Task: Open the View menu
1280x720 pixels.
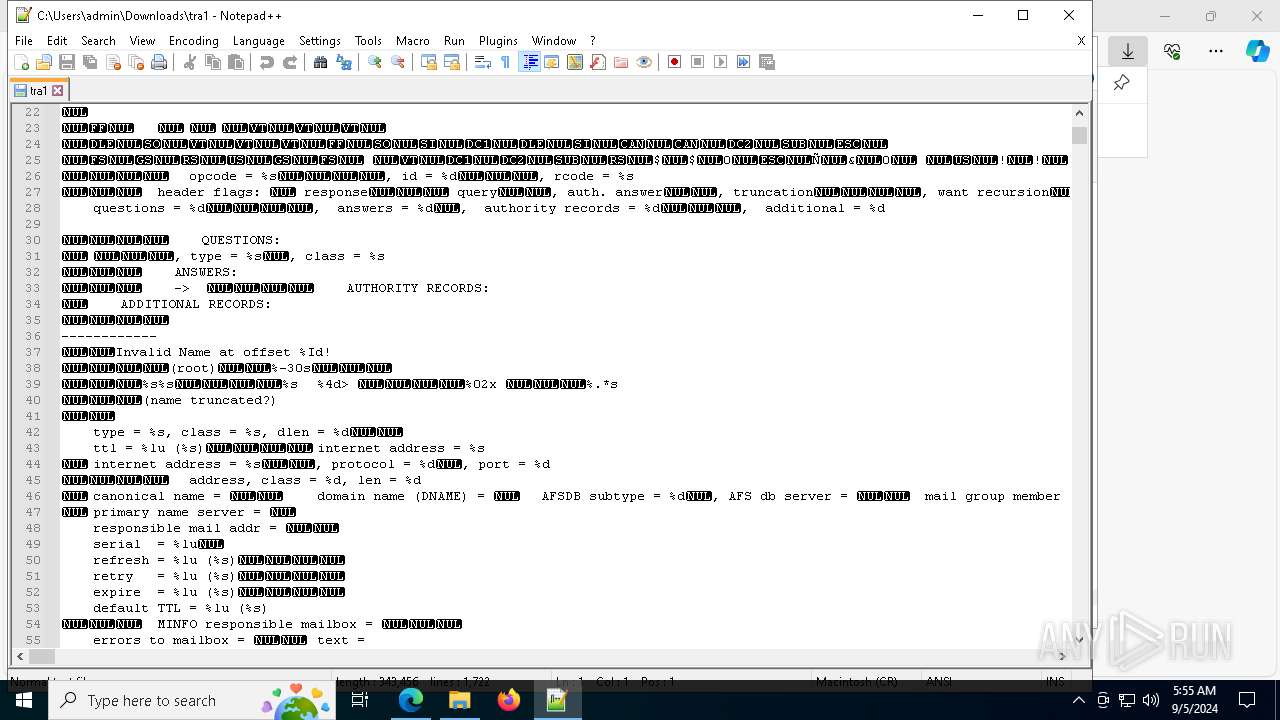Action: tap(142, 41)
